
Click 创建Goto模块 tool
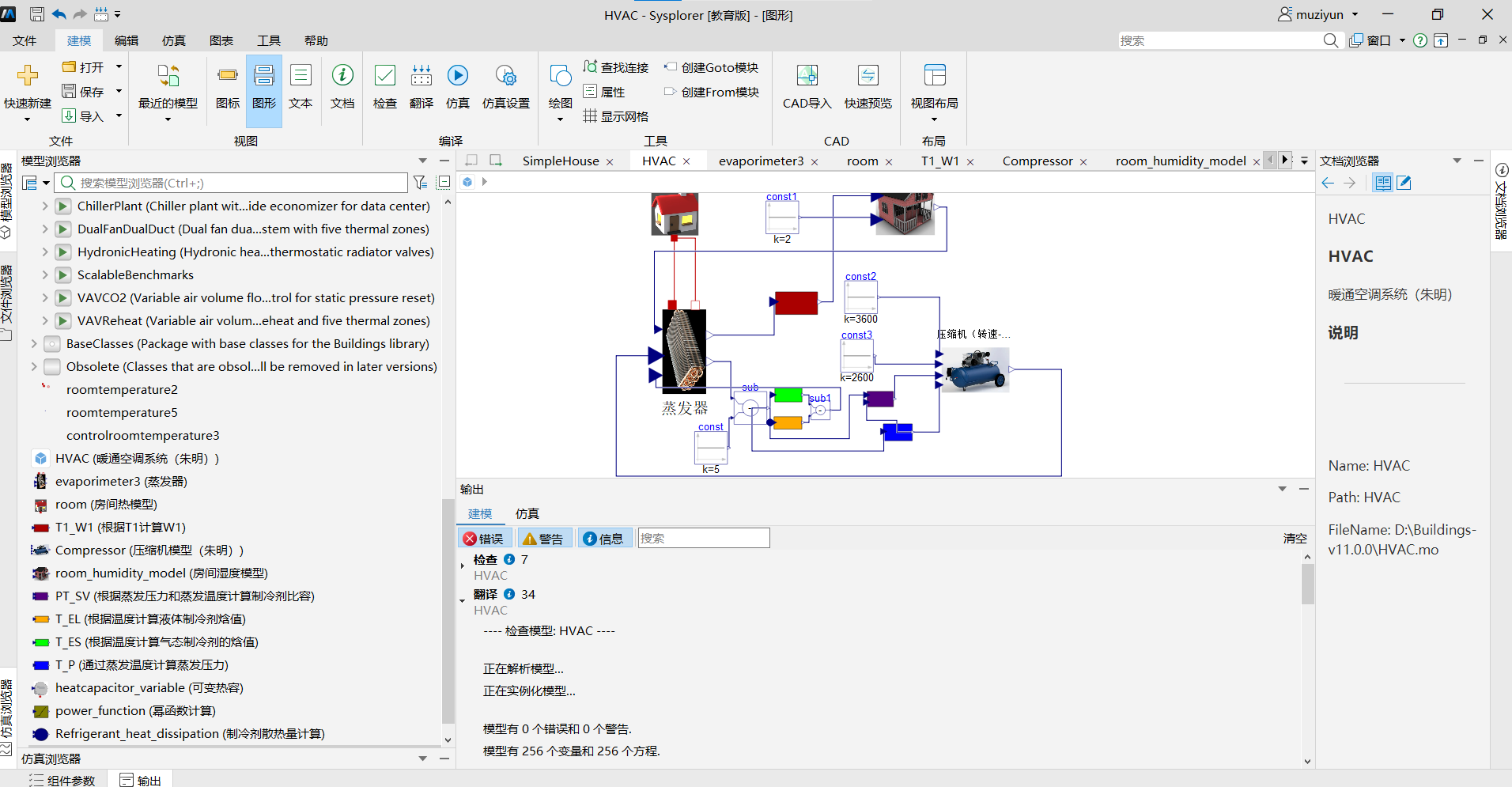tap(711, 67)
